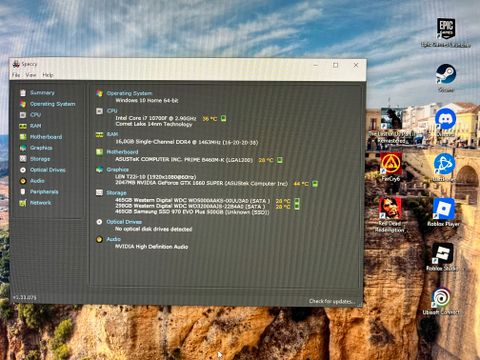Open the View menu
Screen dimensions: 480x360
(x=31, y=75)
